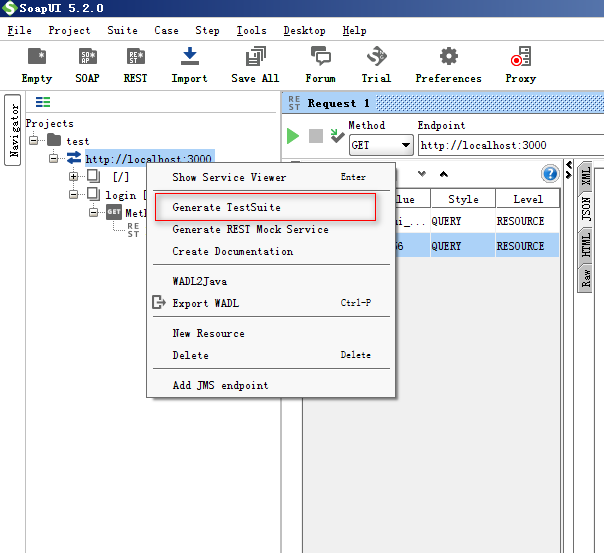
Task: Click the Style column header
Action: click(463, 199)
